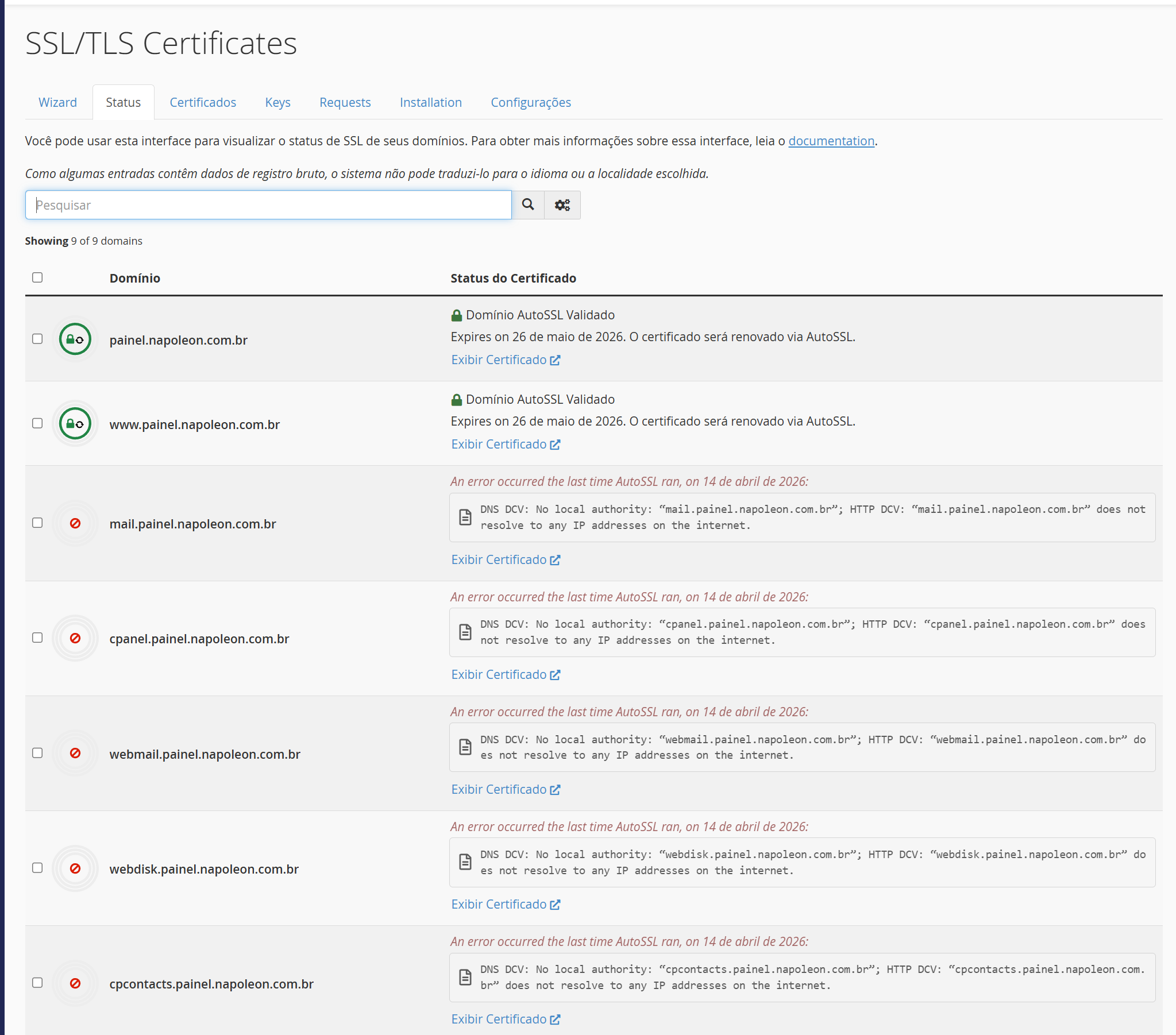Click Exibir Certificado for mail.painel.napoleon.com.br
This screenshot has height=1035, width=1176.
pos(505,560)
